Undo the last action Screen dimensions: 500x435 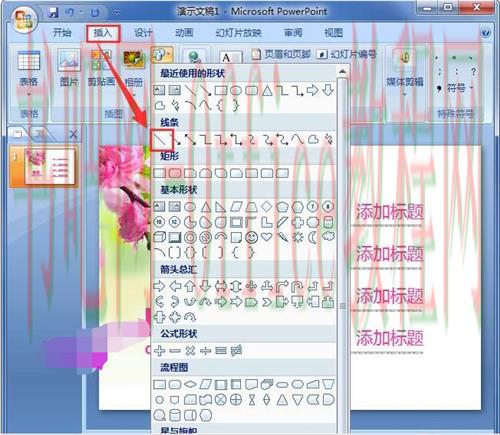pyautogui.click(x=70, y=13)
